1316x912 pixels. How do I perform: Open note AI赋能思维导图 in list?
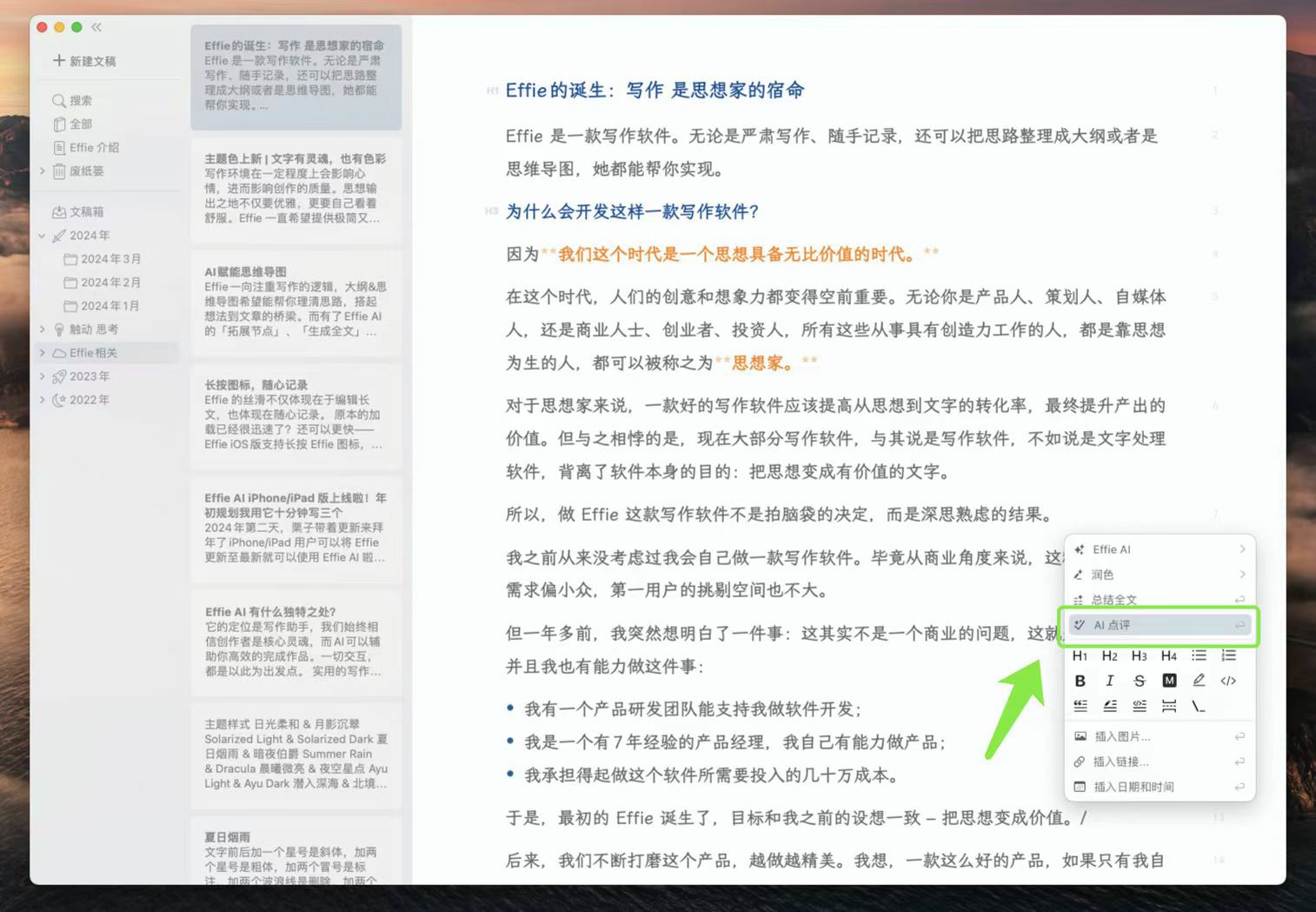(x=296, y=302)
